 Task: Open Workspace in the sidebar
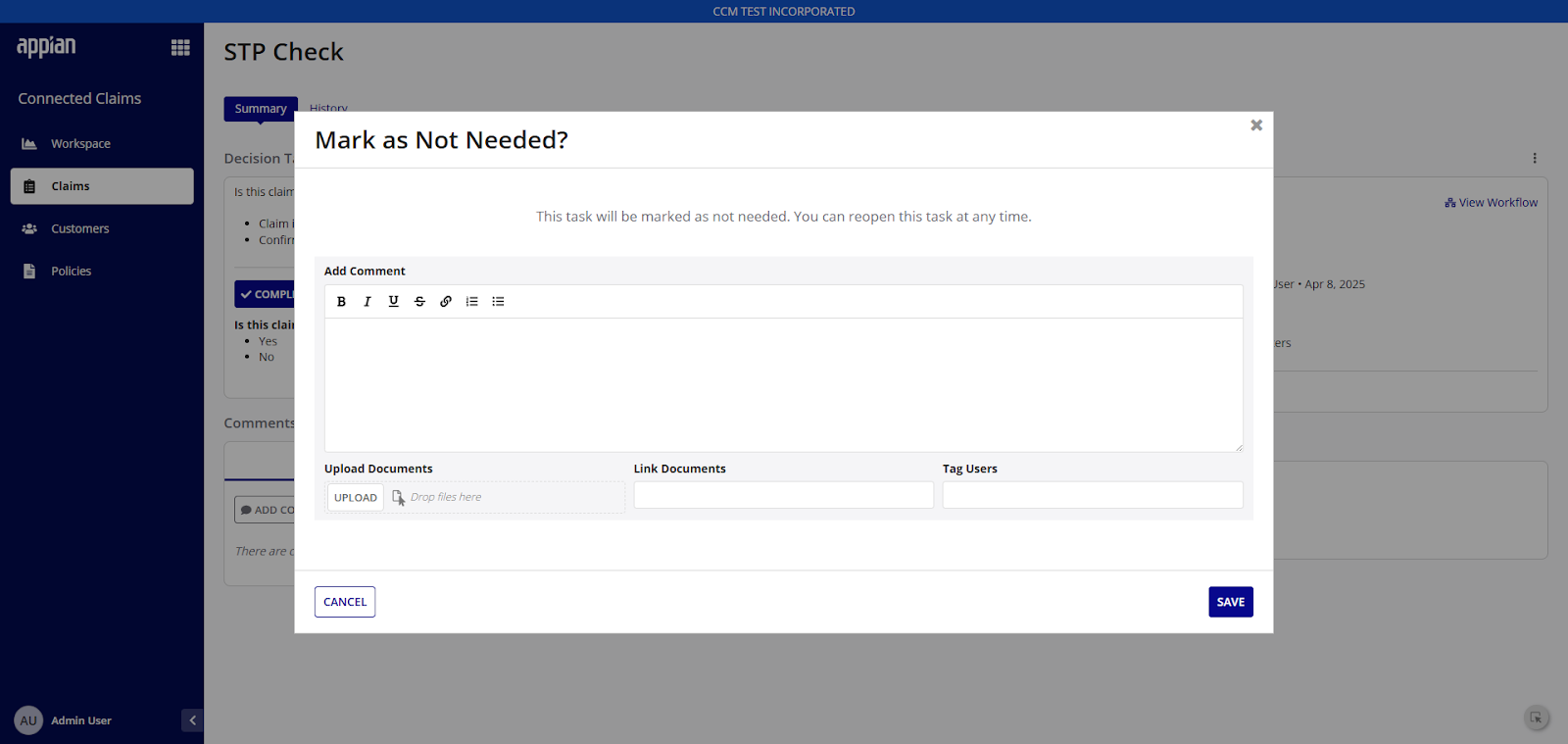102,144
